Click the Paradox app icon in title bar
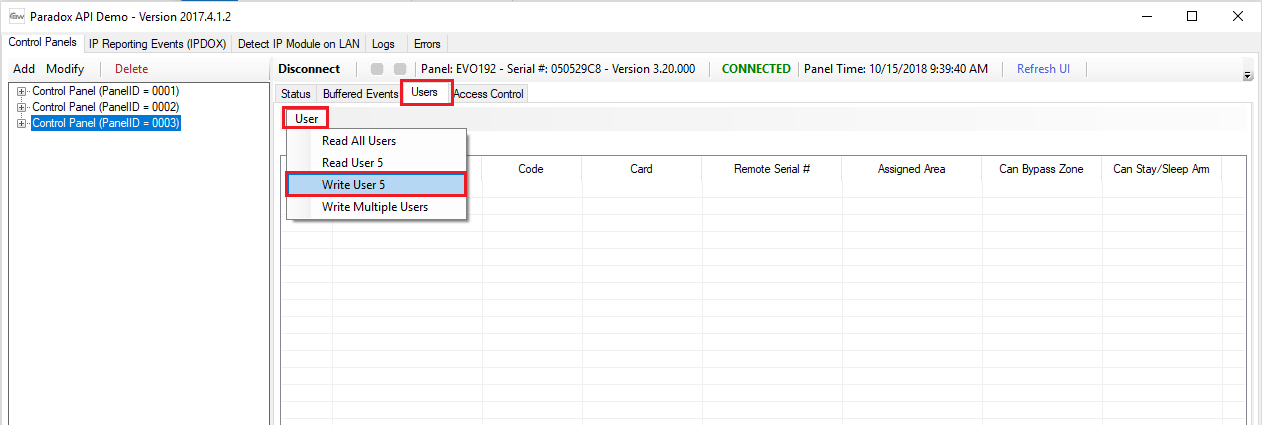This screenshot has height=425, width=1262. 16,17
